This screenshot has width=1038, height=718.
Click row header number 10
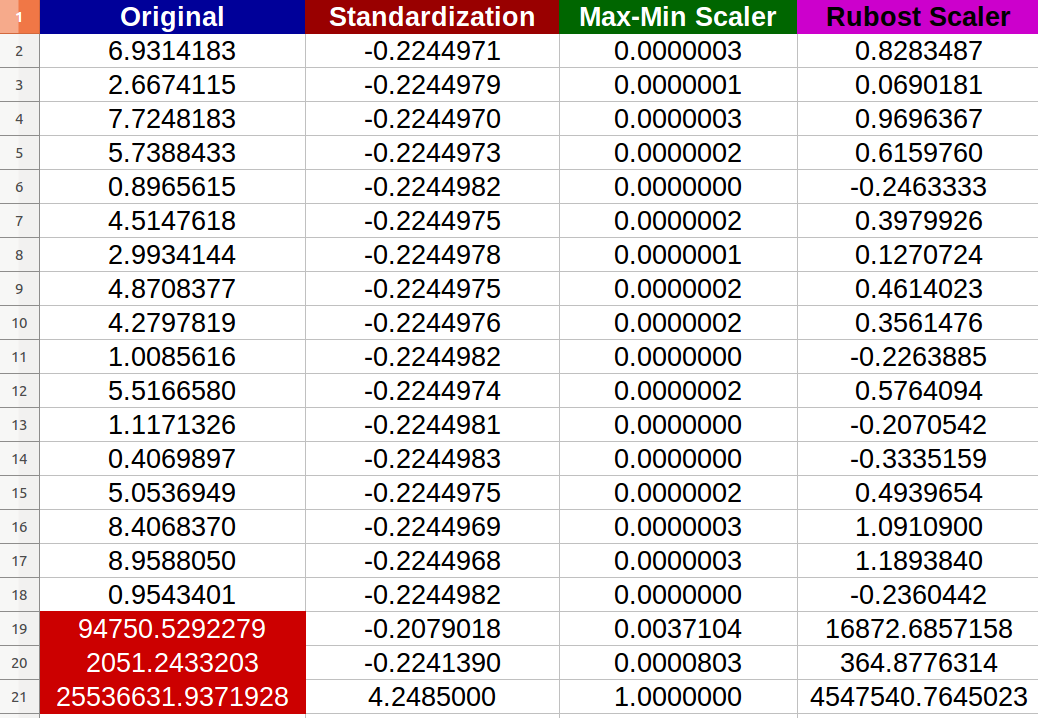19,323
